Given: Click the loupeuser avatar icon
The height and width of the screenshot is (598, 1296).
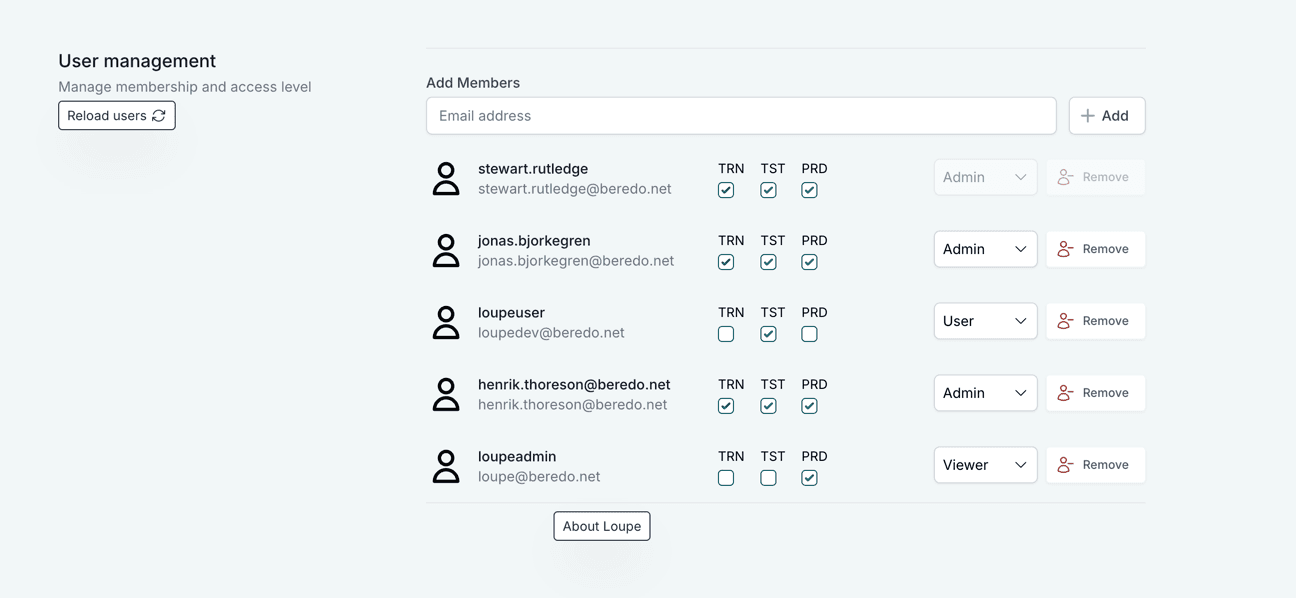Looking at the screenshot, I should 446,323.
